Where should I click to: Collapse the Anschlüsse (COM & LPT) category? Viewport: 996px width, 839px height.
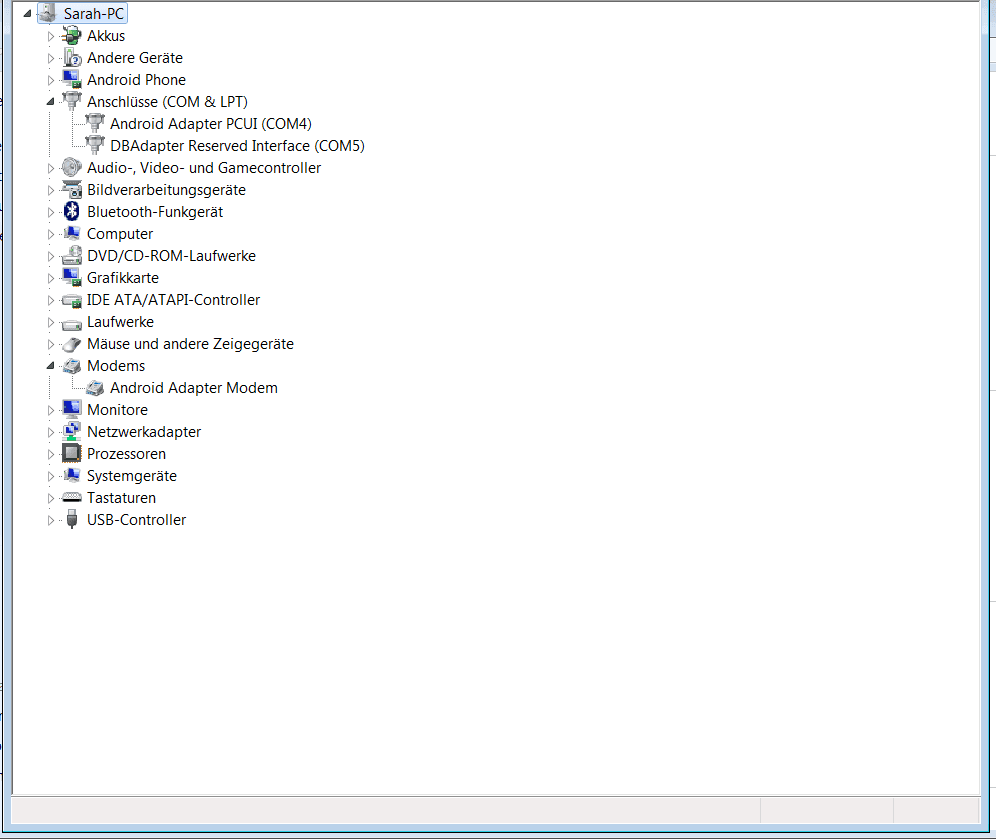click(x=50, y=102)
